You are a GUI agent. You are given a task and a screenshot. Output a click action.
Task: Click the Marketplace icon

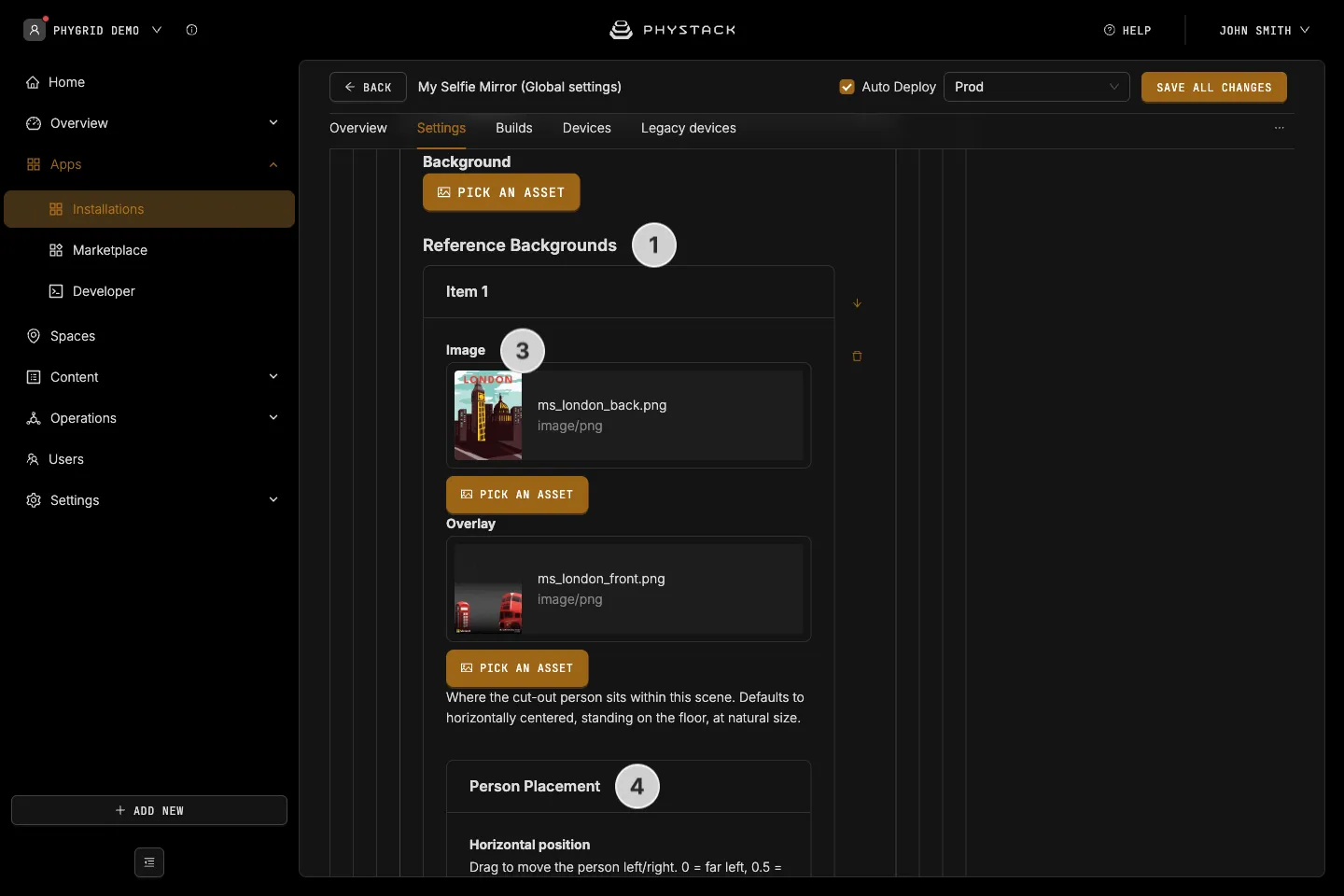tap(56, 250)
